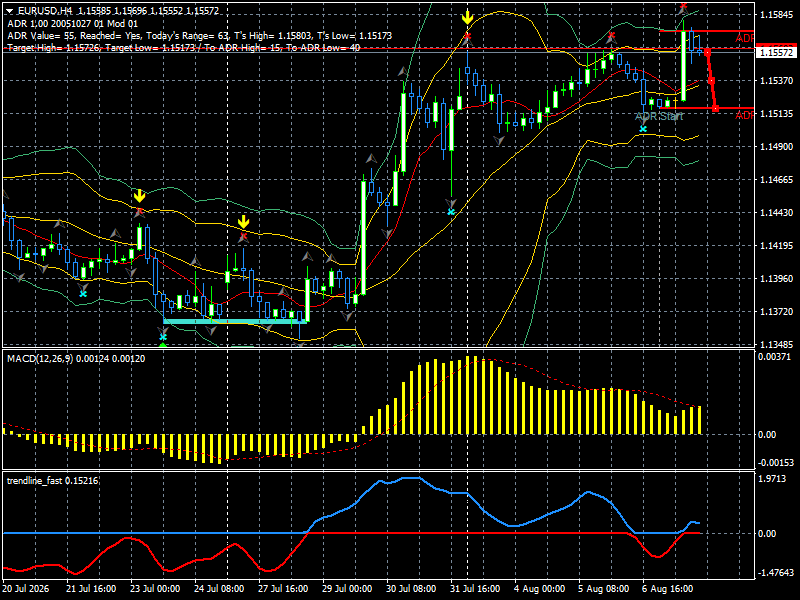Click time axis label 30 Jul 08:00

click(411, 589)
